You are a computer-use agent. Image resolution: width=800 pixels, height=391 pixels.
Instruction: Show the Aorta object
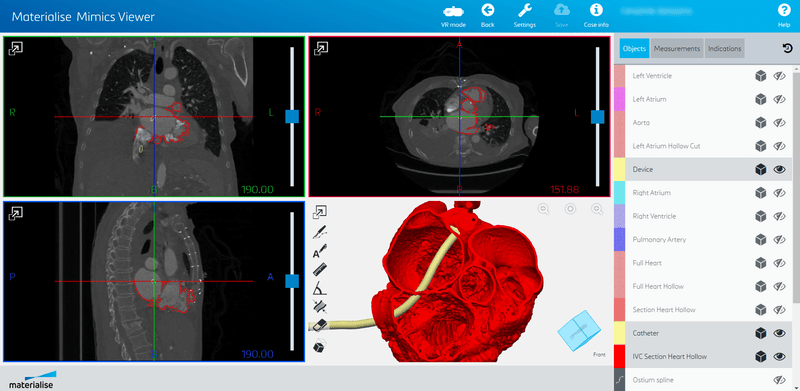tap(779, 123)
